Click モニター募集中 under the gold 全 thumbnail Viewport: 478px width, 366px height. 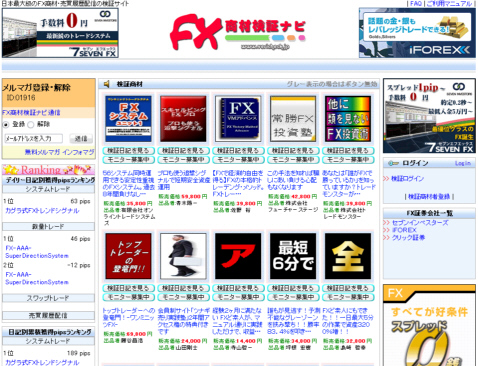point(348,297)
